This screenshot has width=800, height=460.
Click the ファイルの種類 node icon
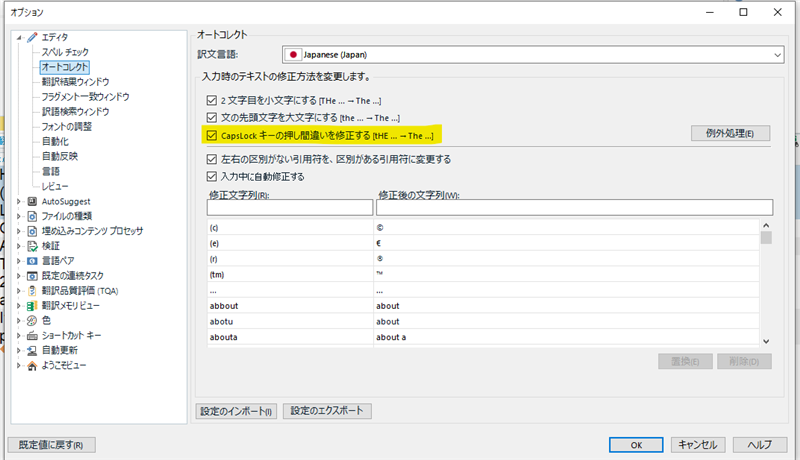[x=32, y=216]
